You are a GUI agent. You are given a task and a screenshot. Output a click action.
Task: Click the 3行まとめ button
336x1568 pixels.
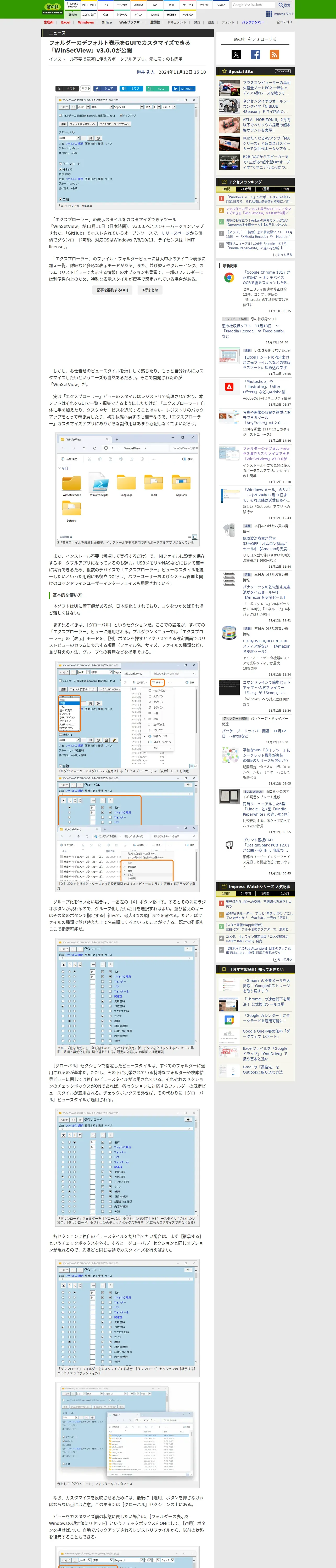pyautogui.click(x=150, y=290)
